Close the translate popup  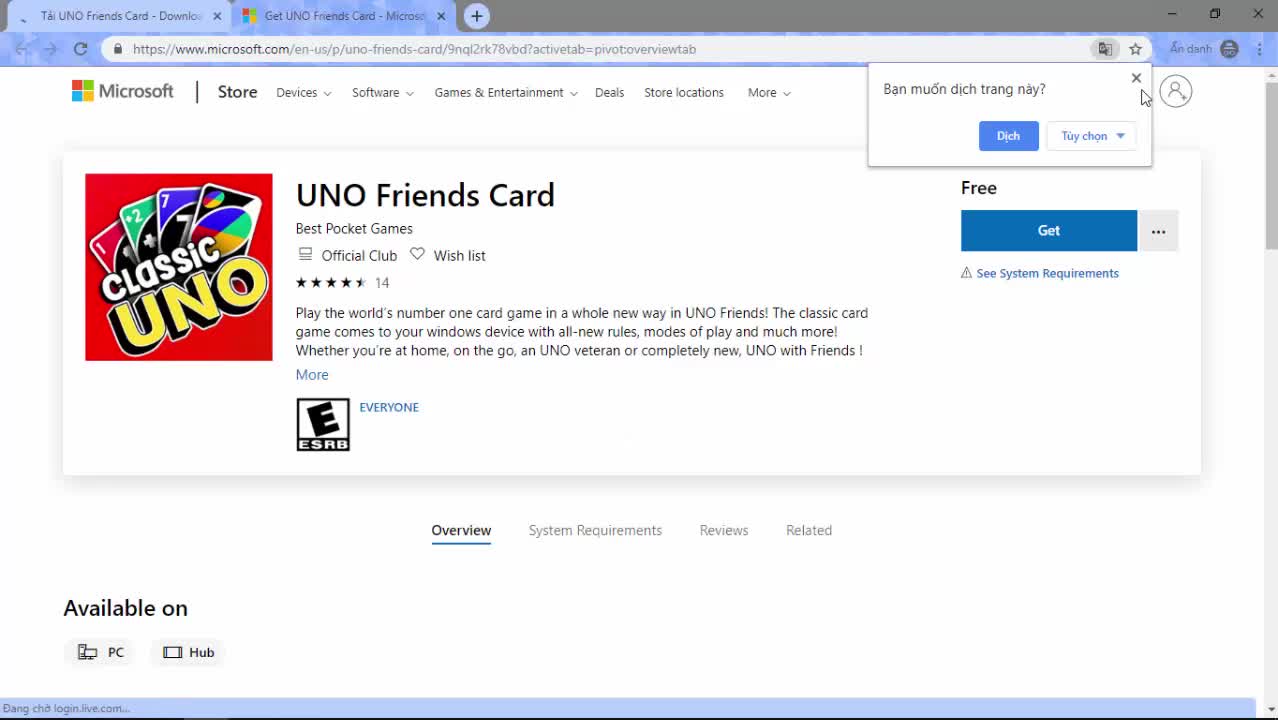[x=1136, y=78]
